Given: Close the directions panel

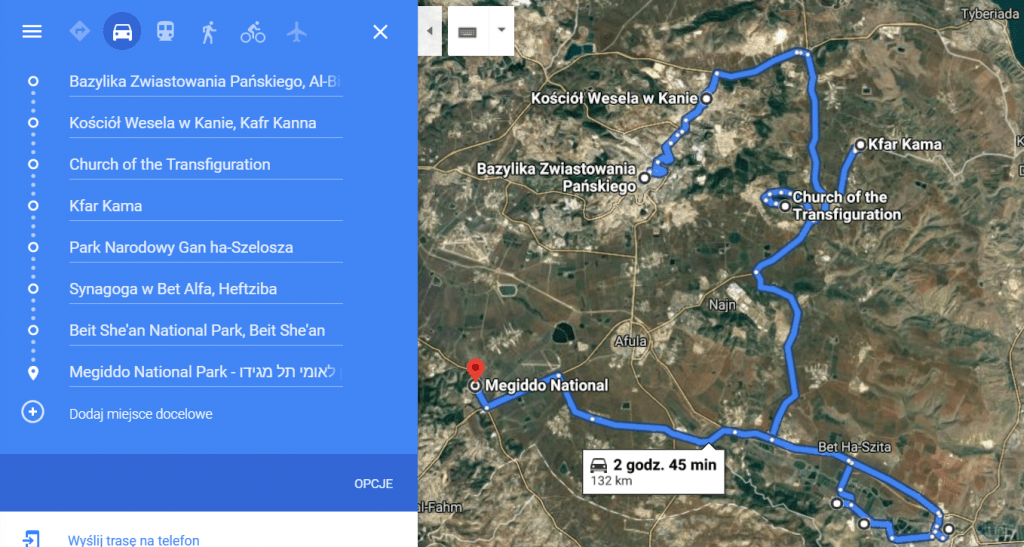Looking at the screenshot, I should (380, 32).
